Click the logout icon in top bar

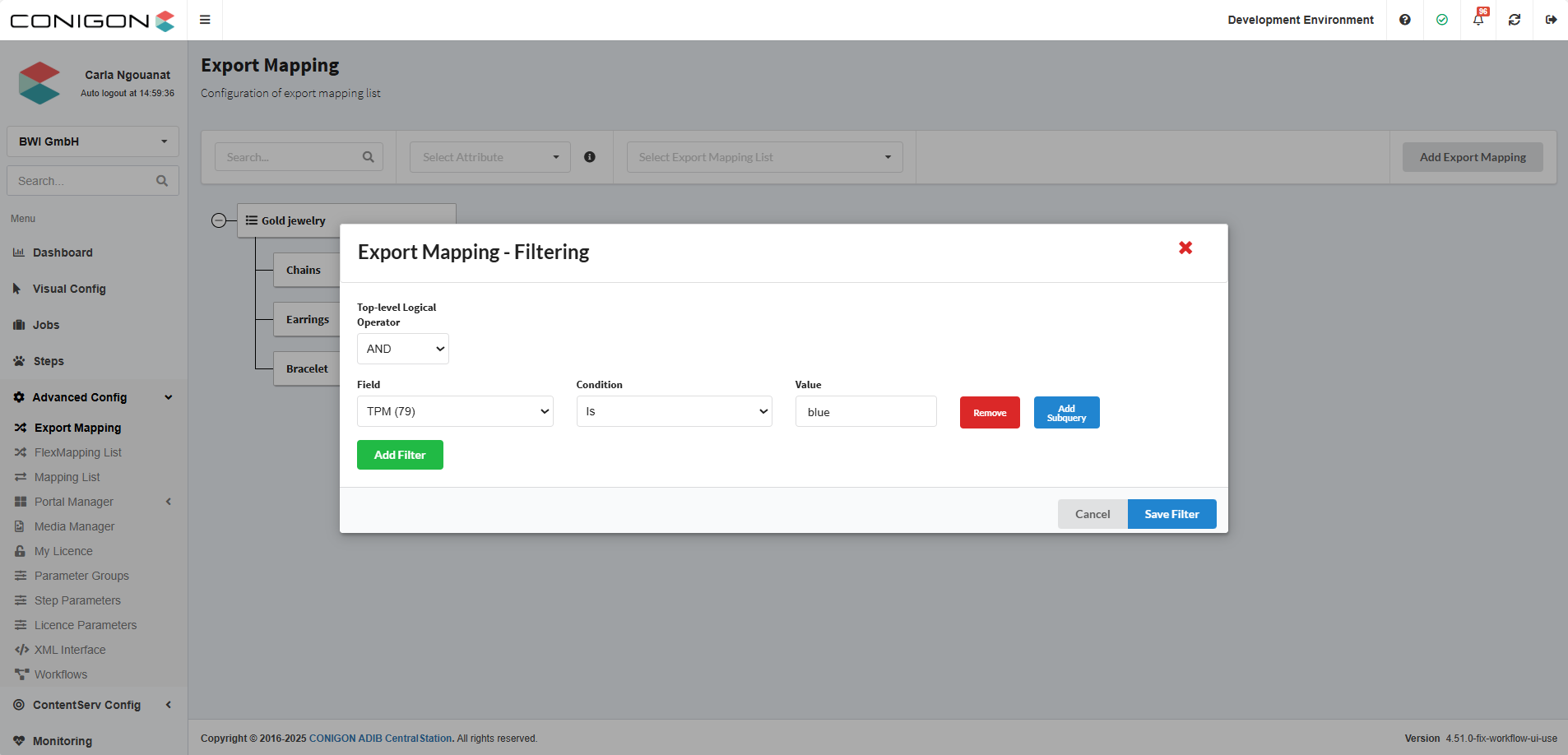(1551, 20)
